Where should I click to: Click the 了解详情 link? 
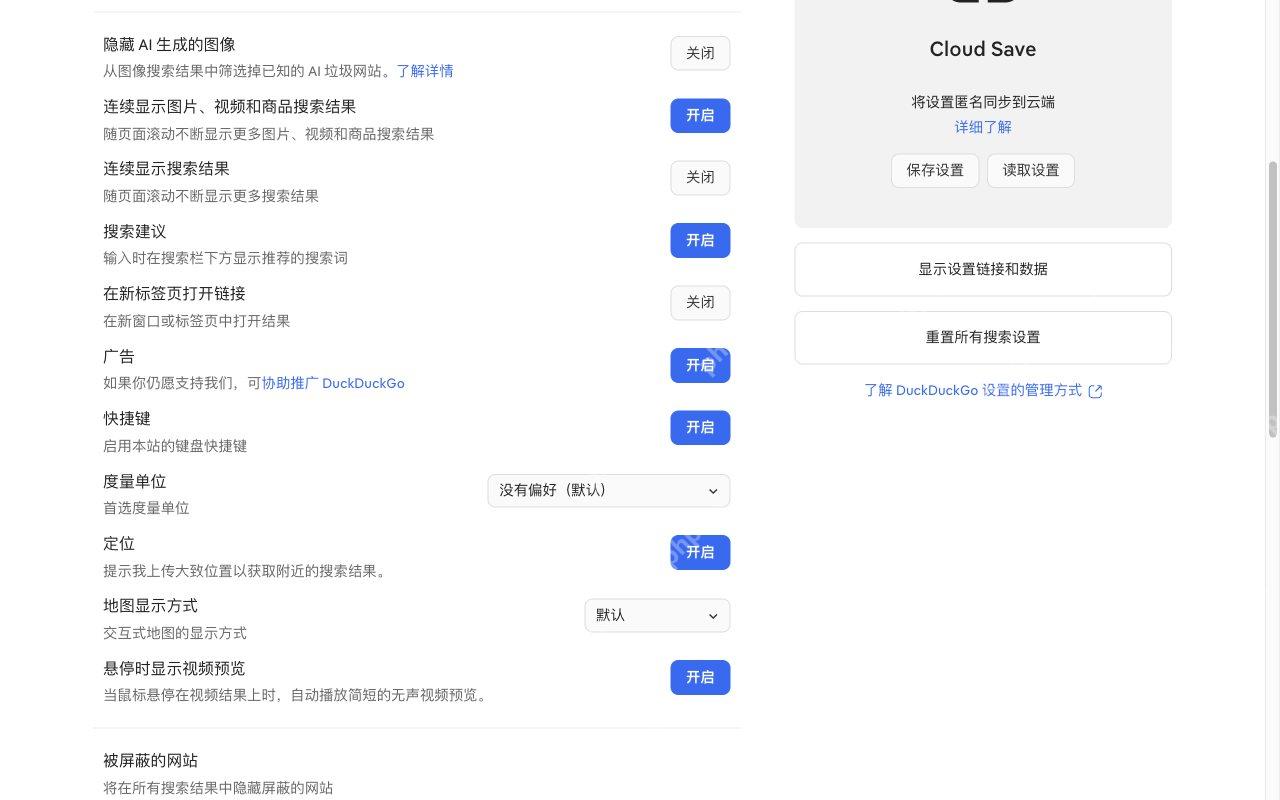tap(425, 71)
